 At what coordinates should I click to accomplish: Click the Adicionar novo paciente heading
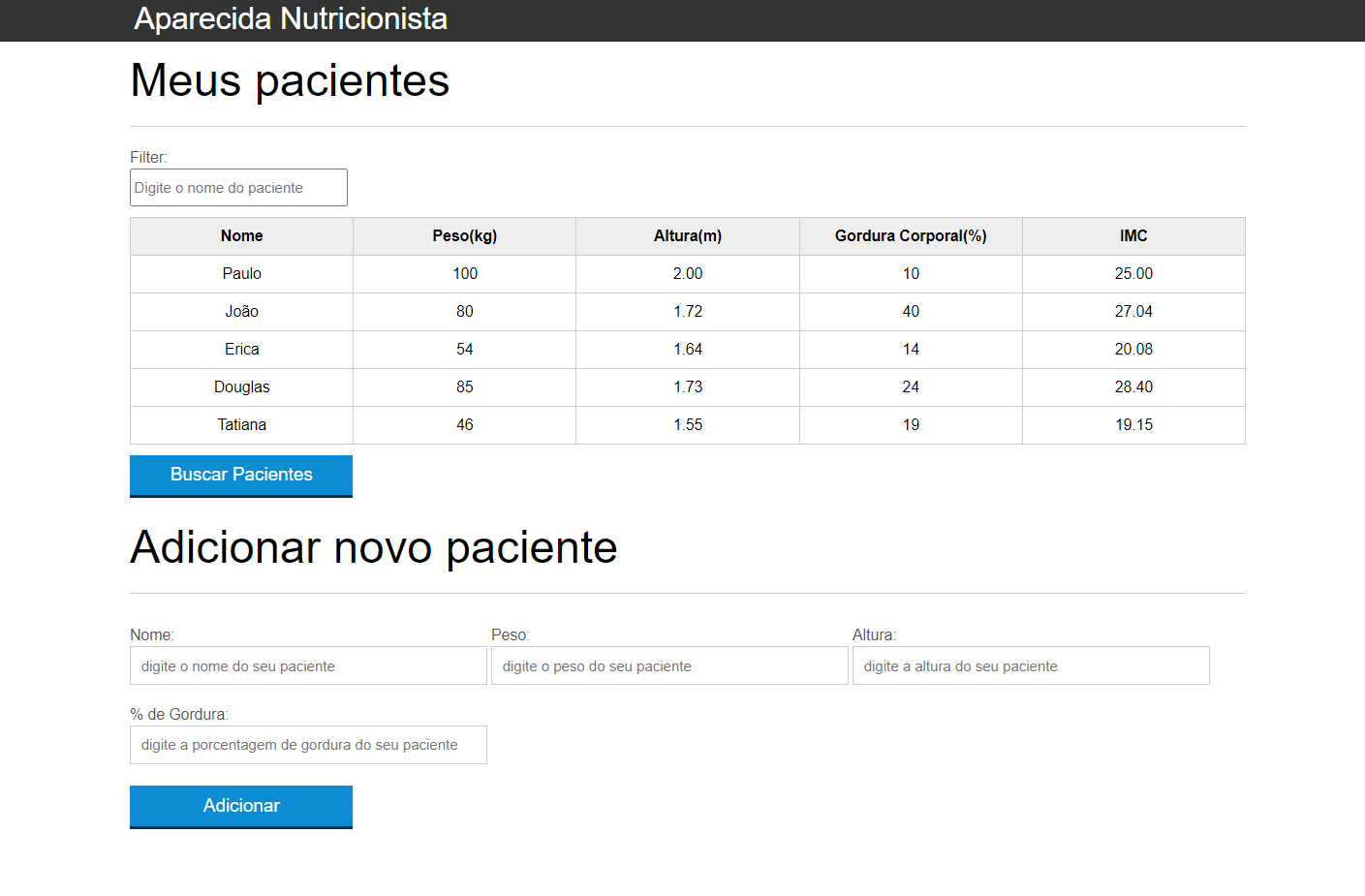pos(374,548)
